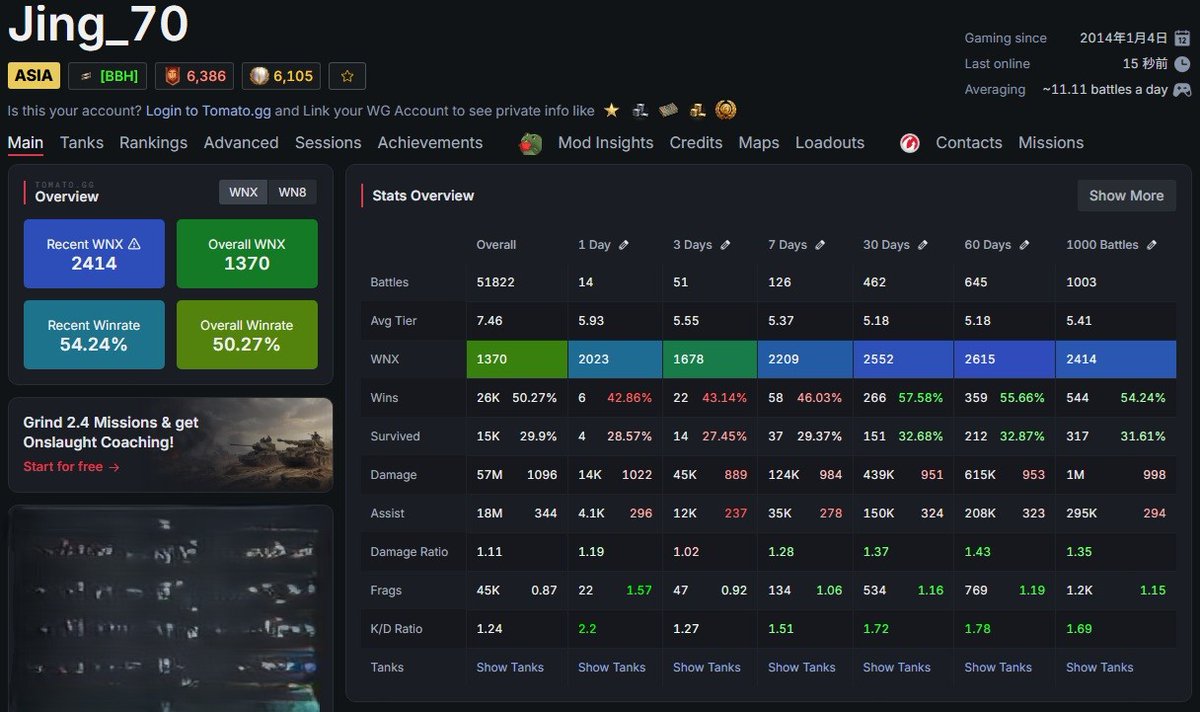Open the Missions page
The width and height of the screenshot is (1200, 712).
1051,143
